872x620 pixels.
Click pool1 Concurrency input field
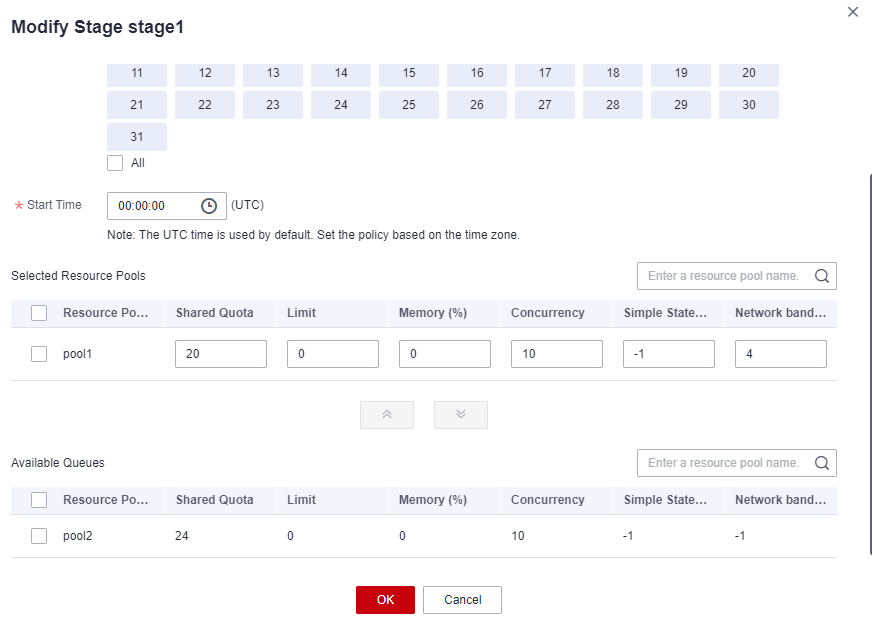pyautogui.click(x=556, y=354)
